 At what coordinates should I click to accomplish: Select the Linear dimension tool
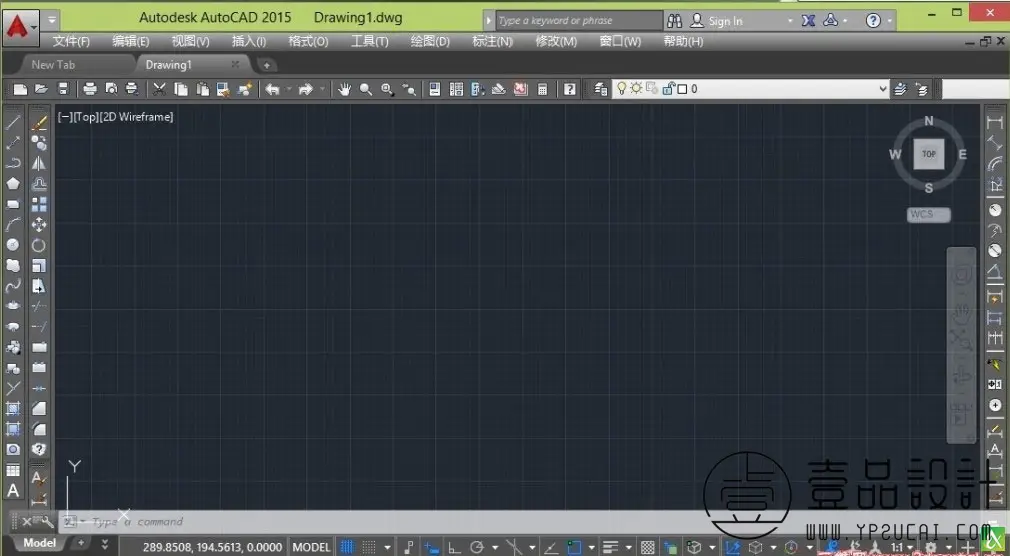(x=995, y=122)
